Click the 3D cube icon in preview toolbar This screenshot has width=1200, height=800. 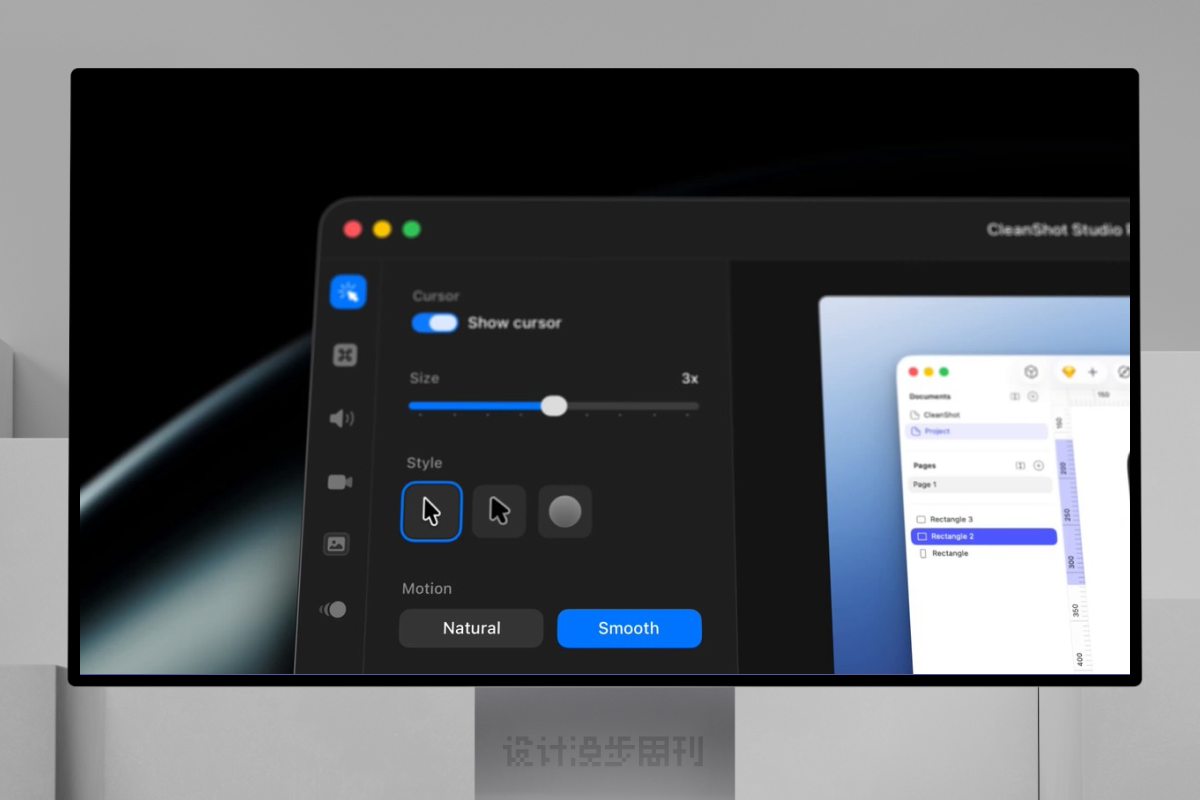(x=1030, y=372)
